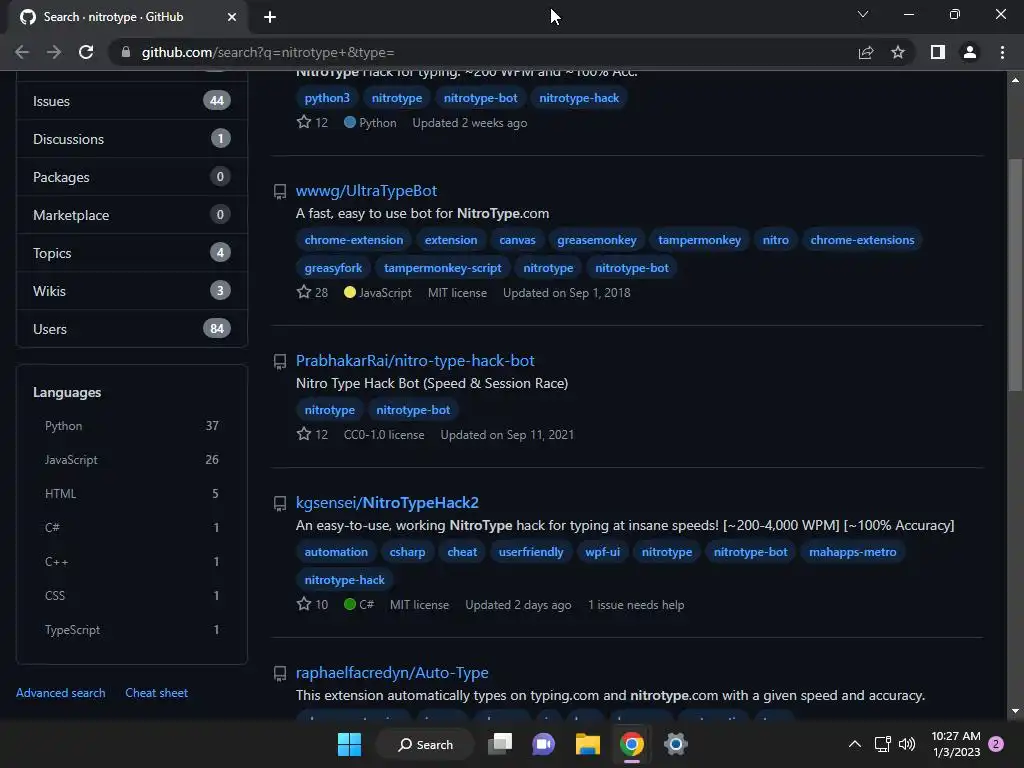Show hidden system tray icons
This screenshot has height=768, width=1024.
854,744
